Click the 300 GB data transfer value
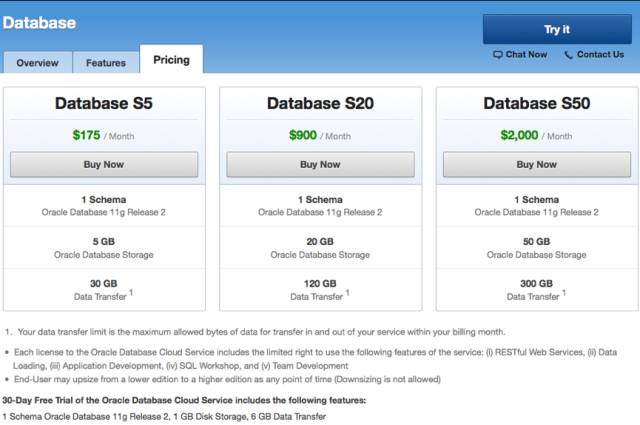 coord(536,284)
